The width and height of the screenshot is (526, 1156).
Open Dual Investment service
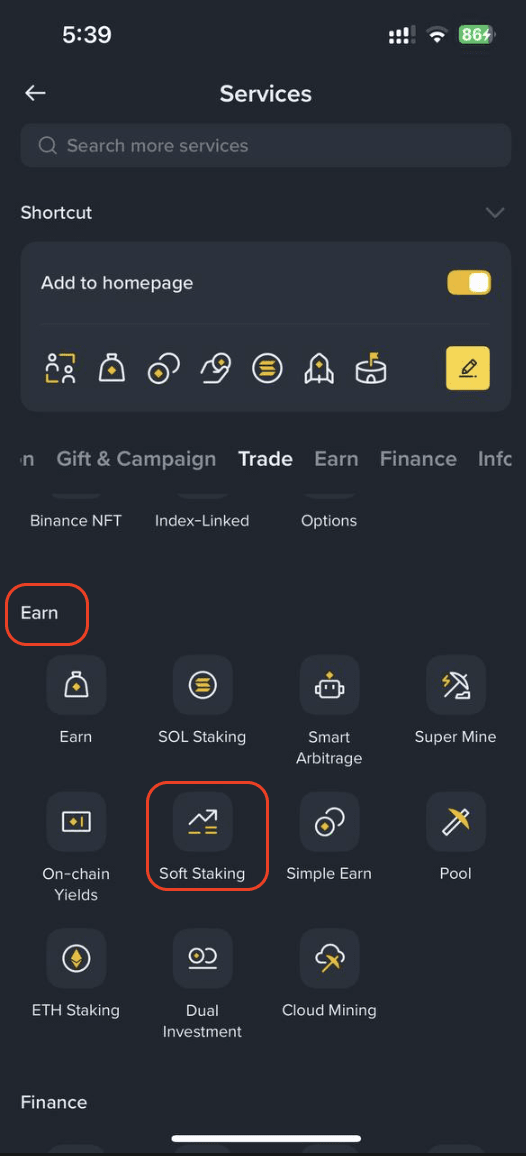[203, 958]
